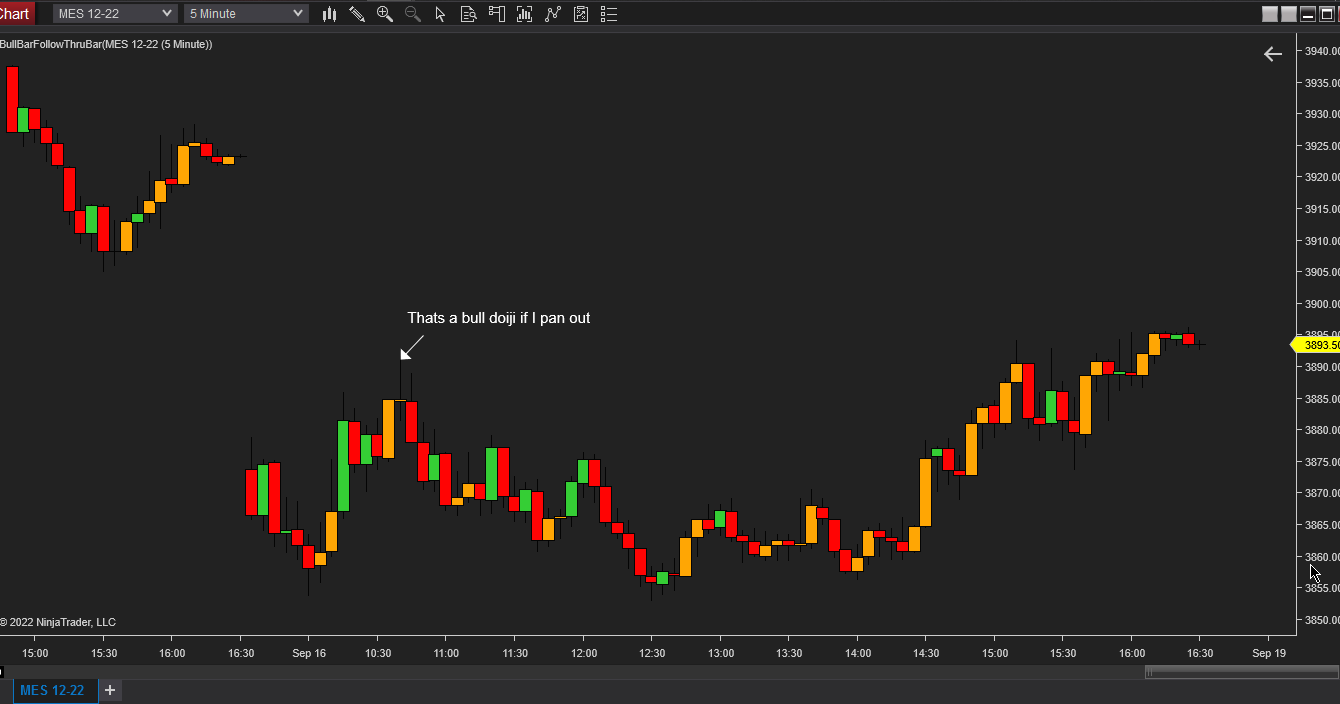Screen dimensions: 1340x704
Task: Select the Drawing Tools pencil icon
Action: [356, 14]
